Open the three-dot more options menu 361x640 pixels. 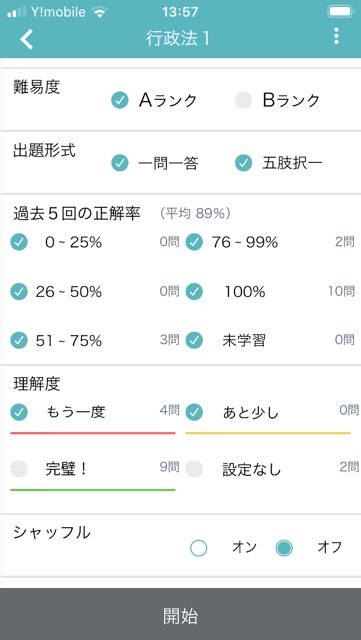(x=336, y=36)
